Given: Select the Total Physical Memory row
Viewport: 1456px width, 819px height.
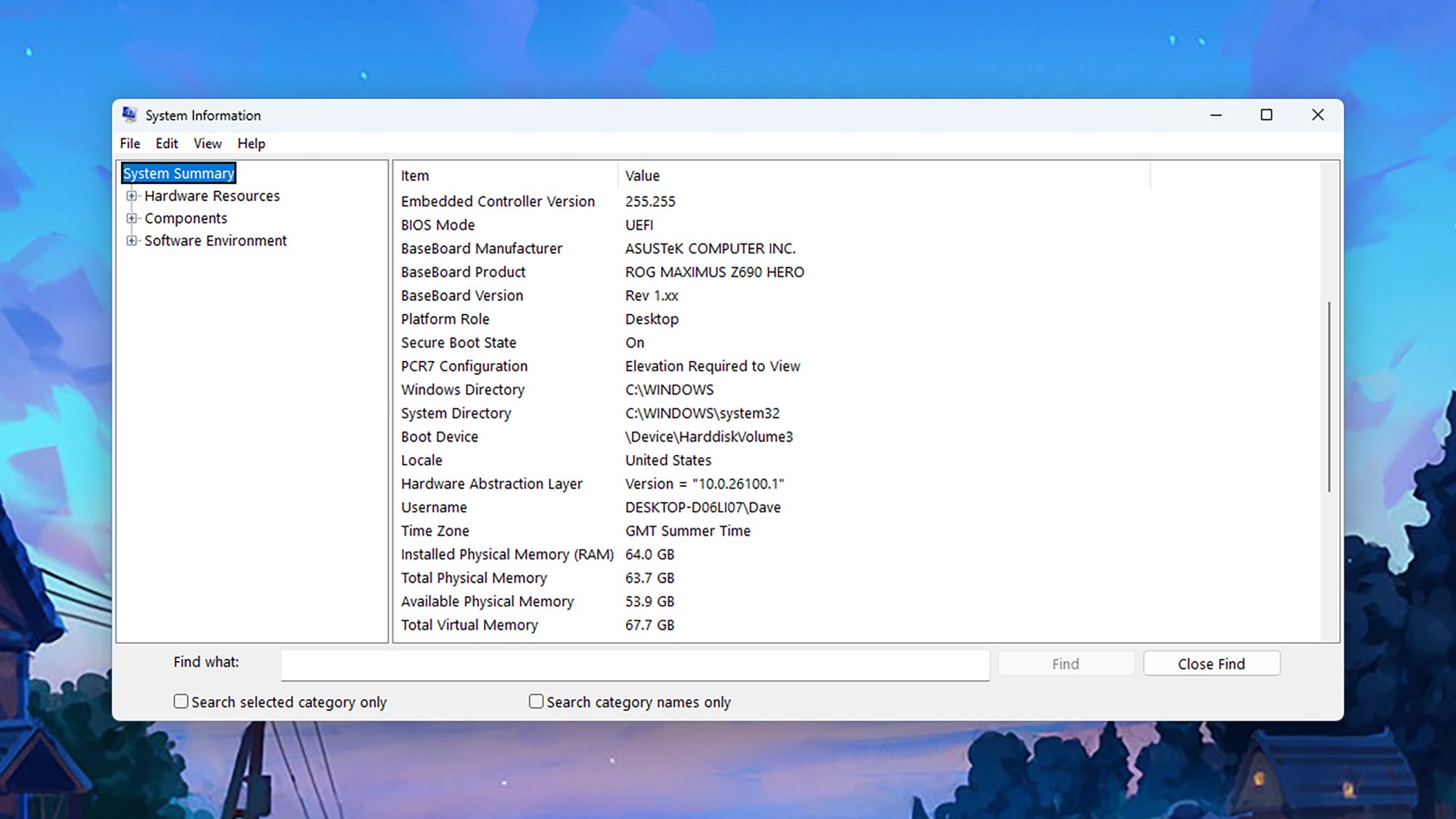Looking at the screenshot, I should (x=772, y=578).
